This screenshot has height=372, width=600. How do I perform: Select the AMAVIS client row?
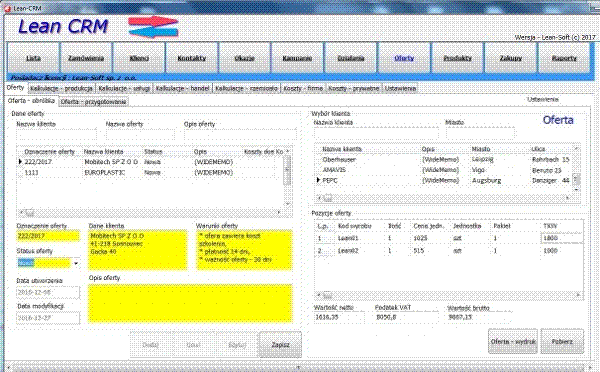444,170
